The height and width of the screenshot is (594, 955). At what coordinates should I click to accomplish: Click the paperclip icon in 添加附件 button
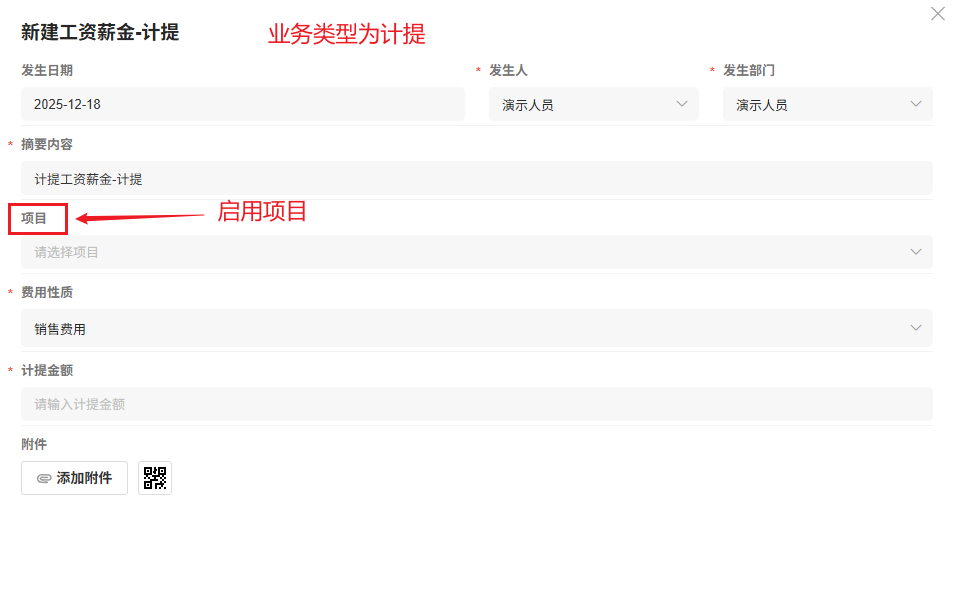click(44, 479)
